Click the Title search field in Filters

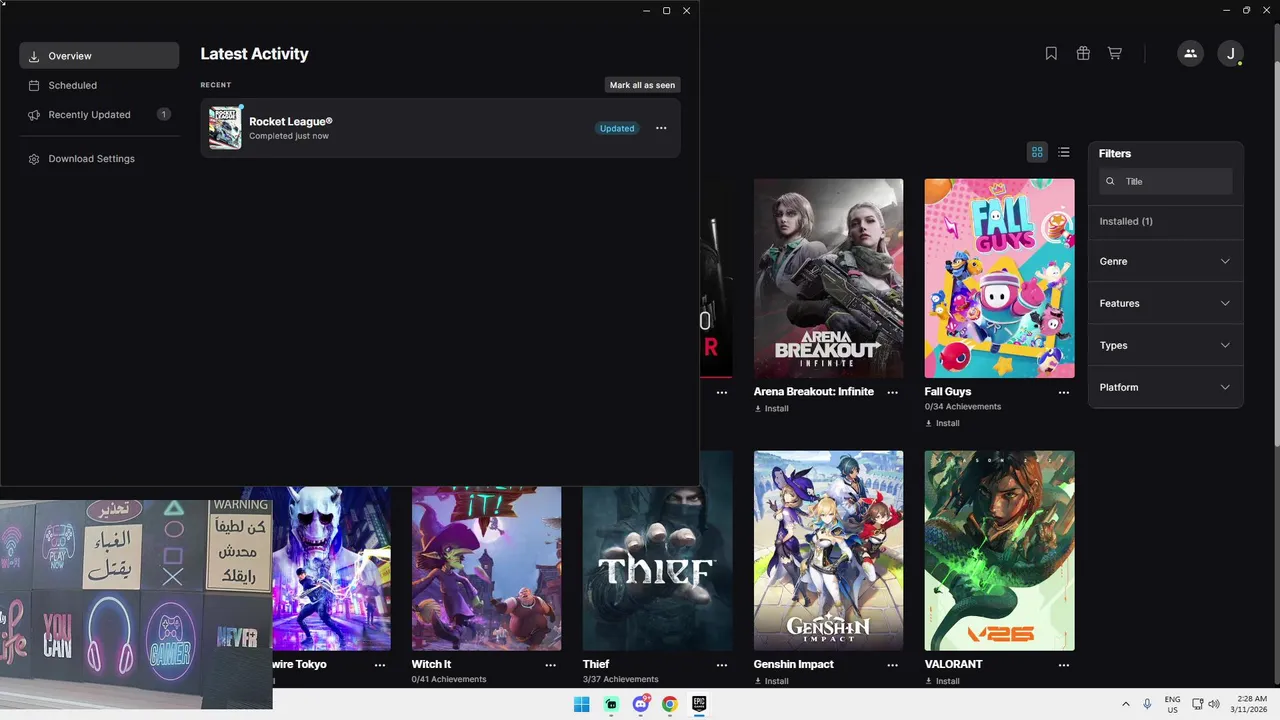tap(1166, 181)
